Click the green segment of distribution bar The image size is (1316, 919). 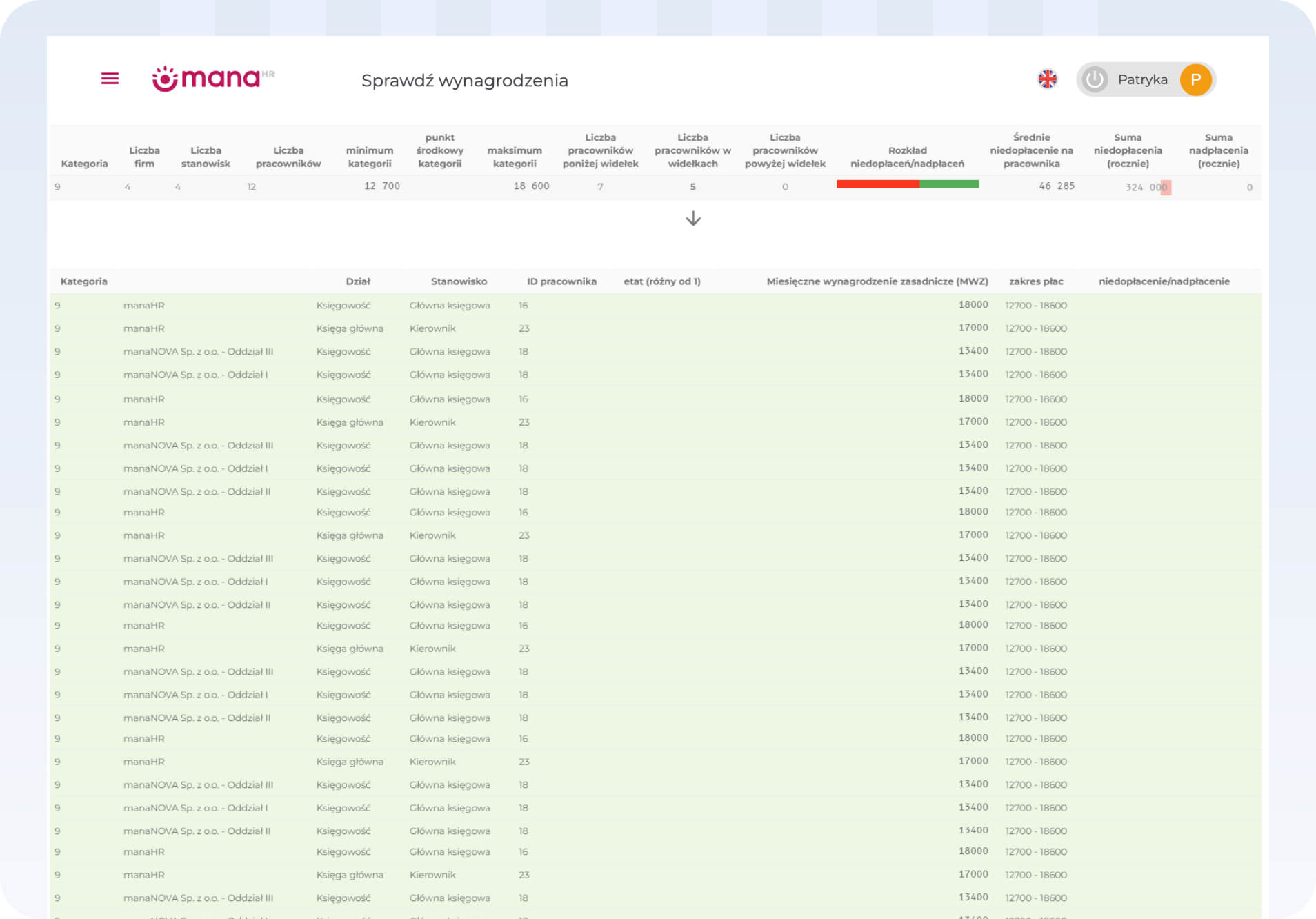pyautogui.click(x=949, y=184)
